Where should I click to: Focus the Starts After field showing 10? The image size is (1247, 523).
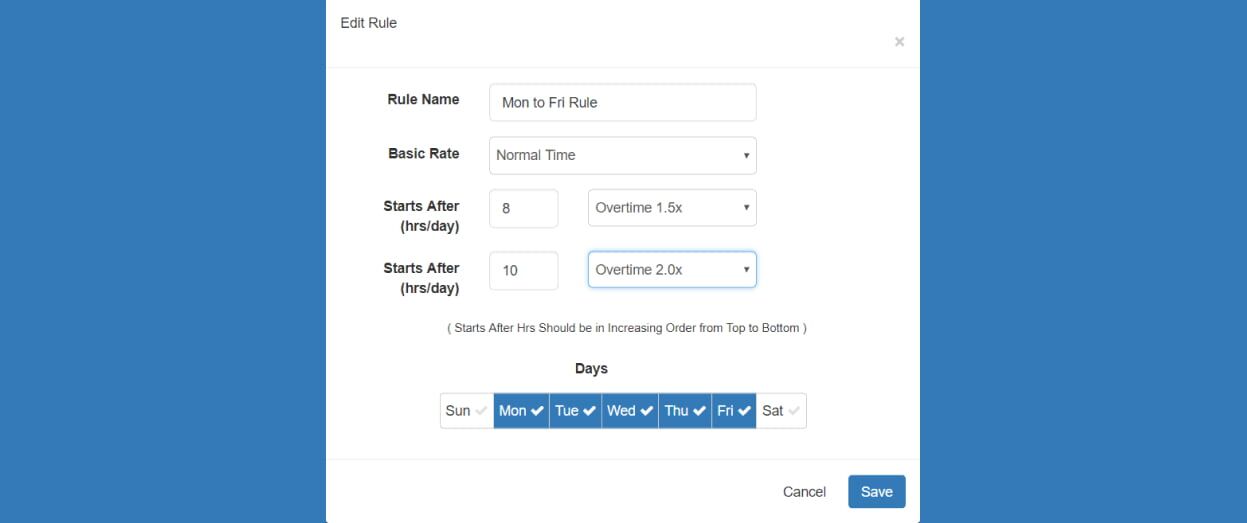[x=523, y=270]
